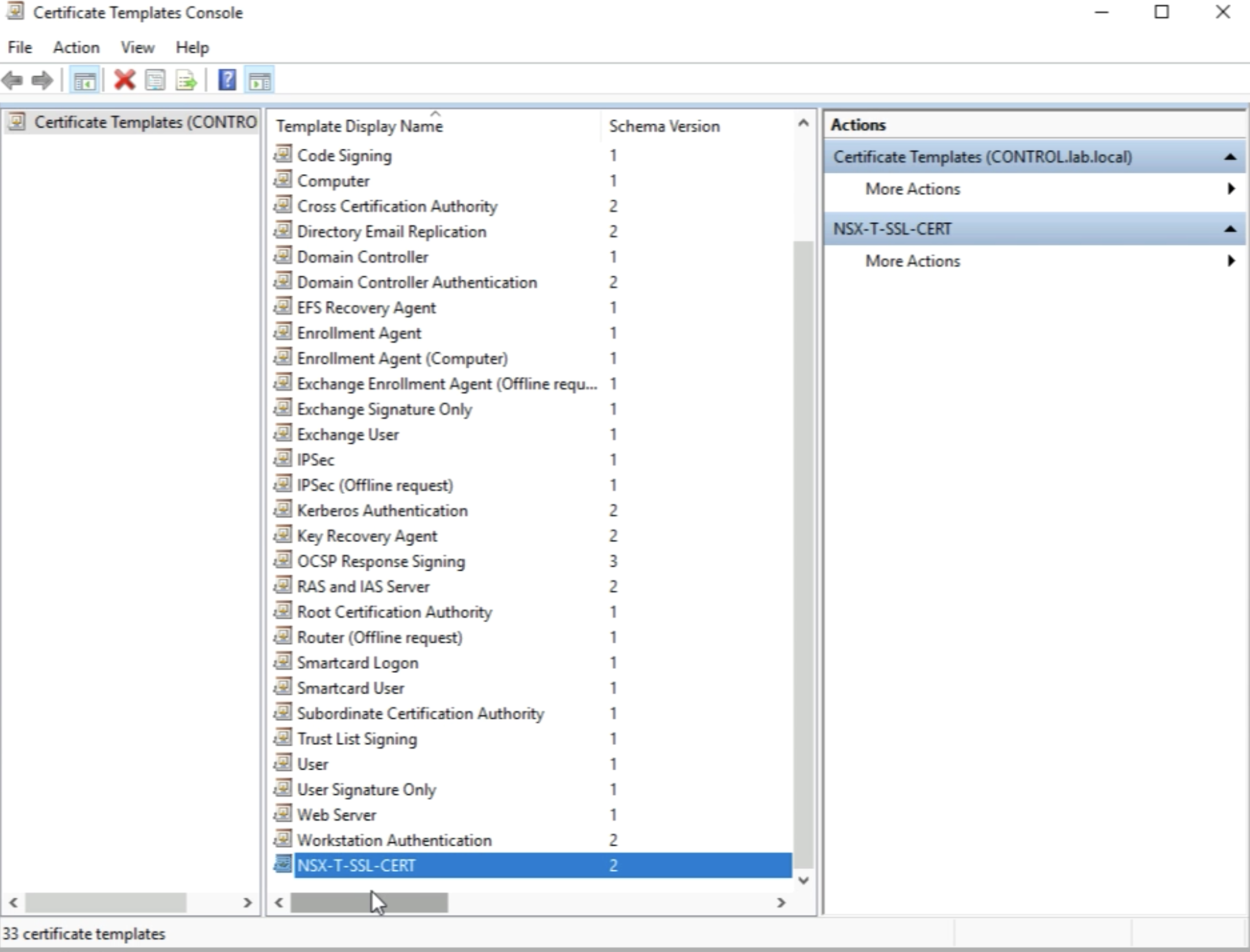Screen dimensions: 1250x952
Task: Click the Forward arrow in the toolbar
Action: point(43,80)
